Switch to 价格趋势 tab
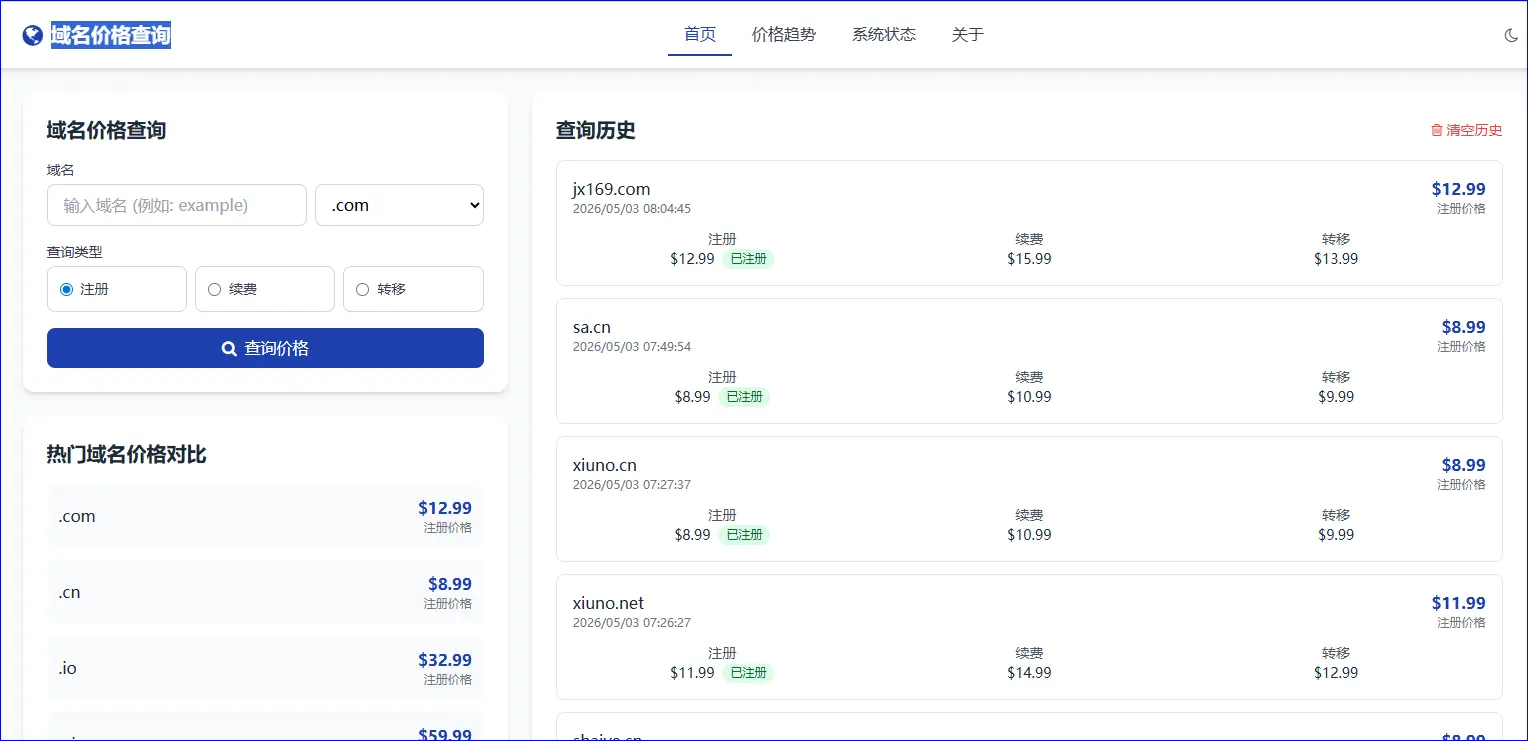 [784, 35]
